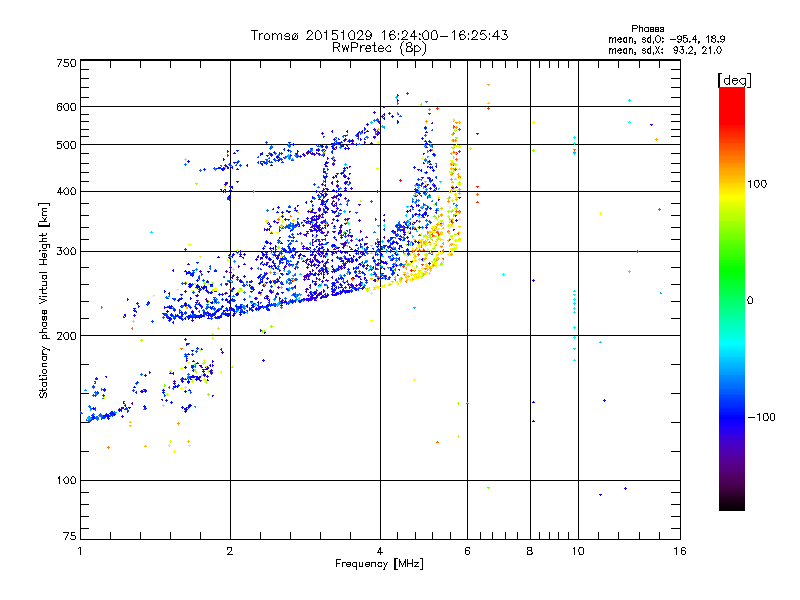Click the x-axis tick label '8'
This screenshot has width=800, height=600.
point(530,551)
